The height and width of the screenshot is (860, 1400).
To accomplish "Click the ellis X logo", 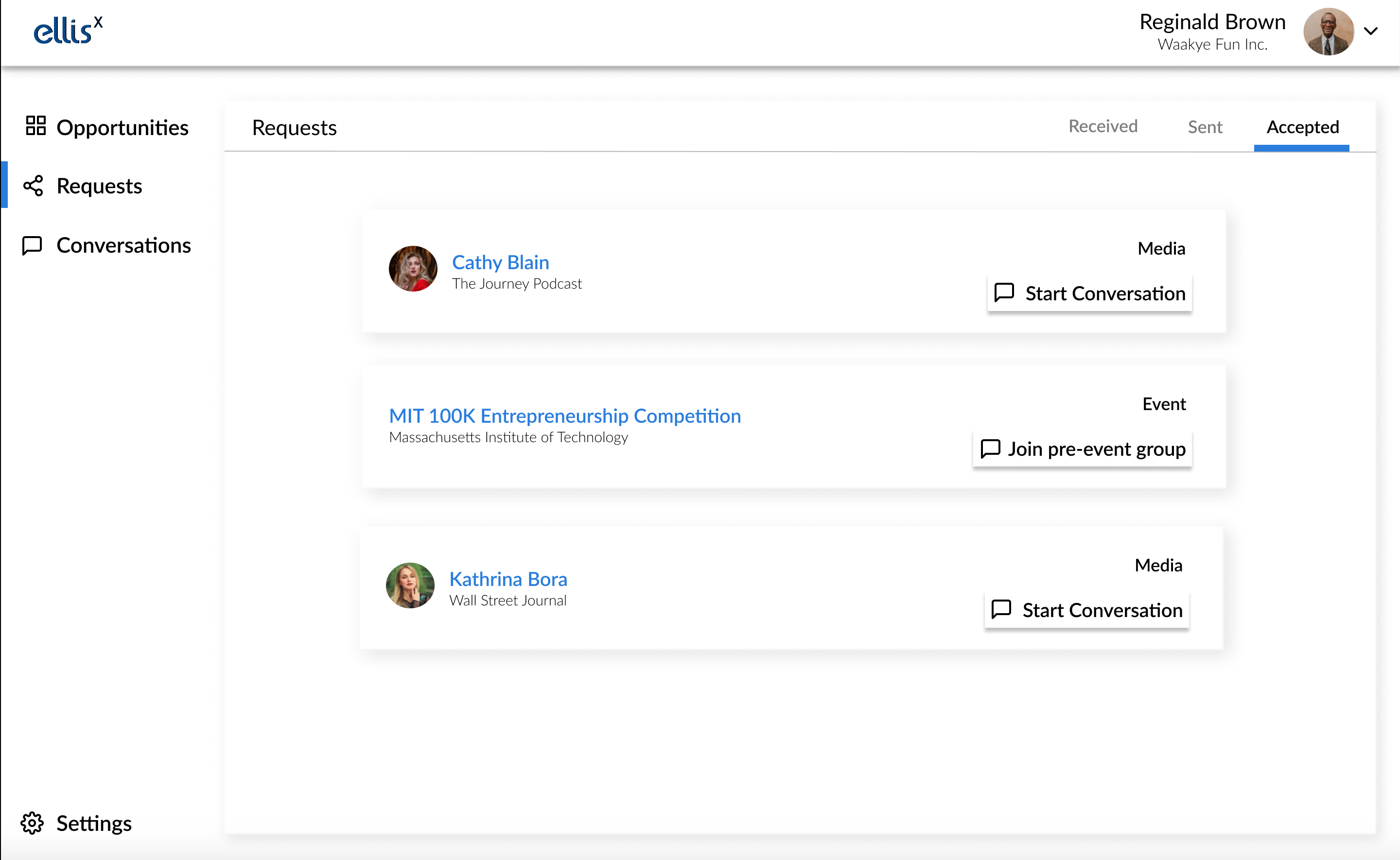I will pos(68,31).
